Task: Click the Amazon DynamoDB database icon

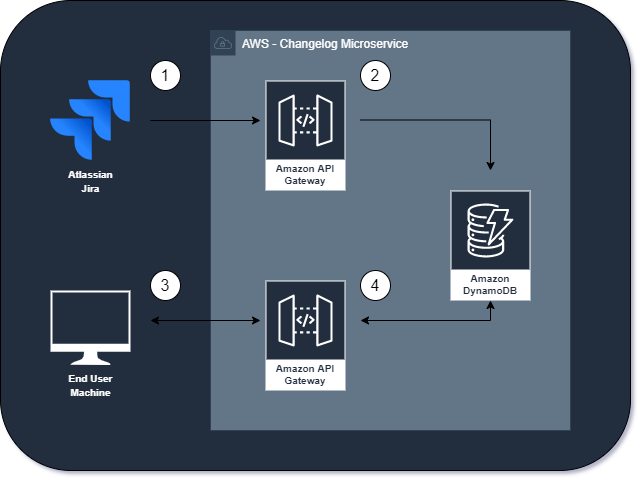Action: (490, 229)
